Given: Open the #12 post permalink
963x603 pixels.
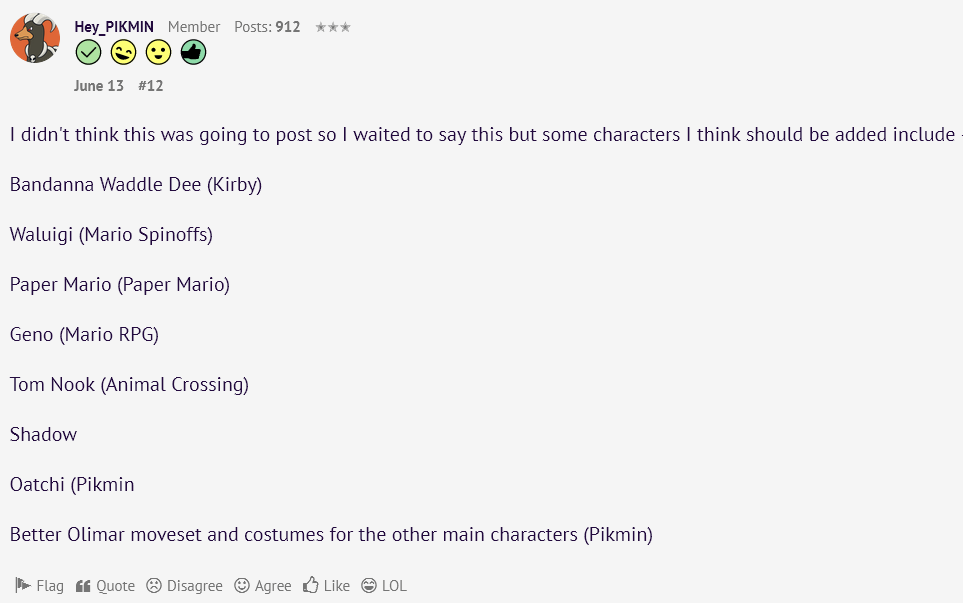Looking at the screenshot, I should (x=150, y=86).
